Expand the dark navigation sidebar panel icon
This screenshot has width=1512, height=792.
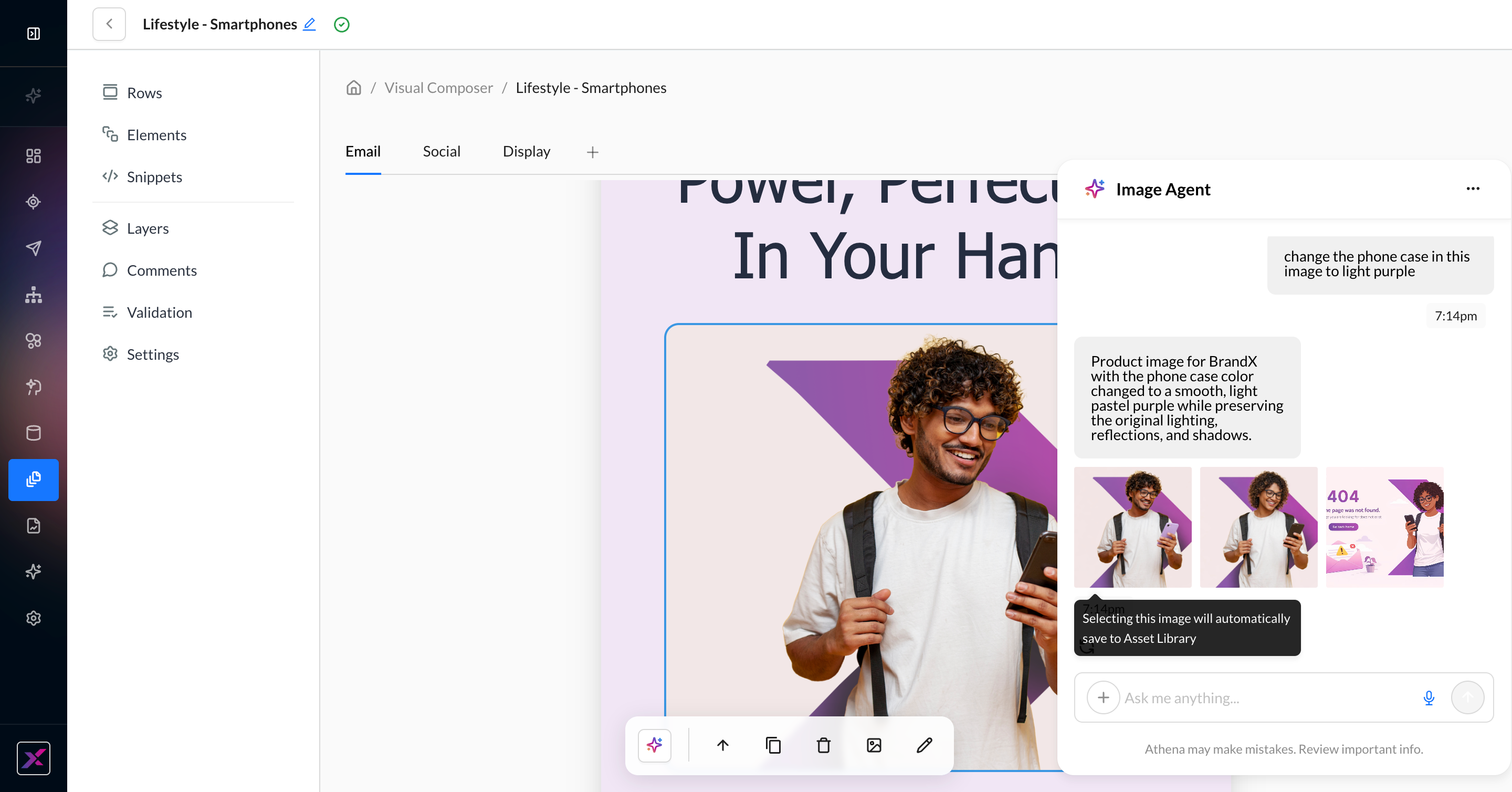34,34
